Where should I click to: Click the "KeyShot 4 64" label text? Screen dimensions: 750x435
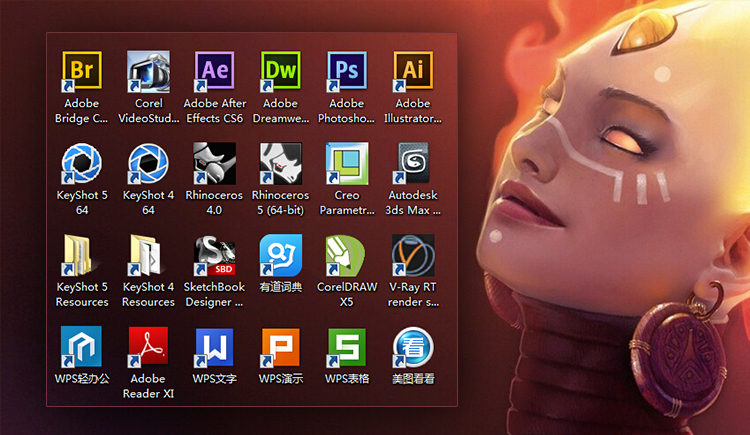pos(148,202)
